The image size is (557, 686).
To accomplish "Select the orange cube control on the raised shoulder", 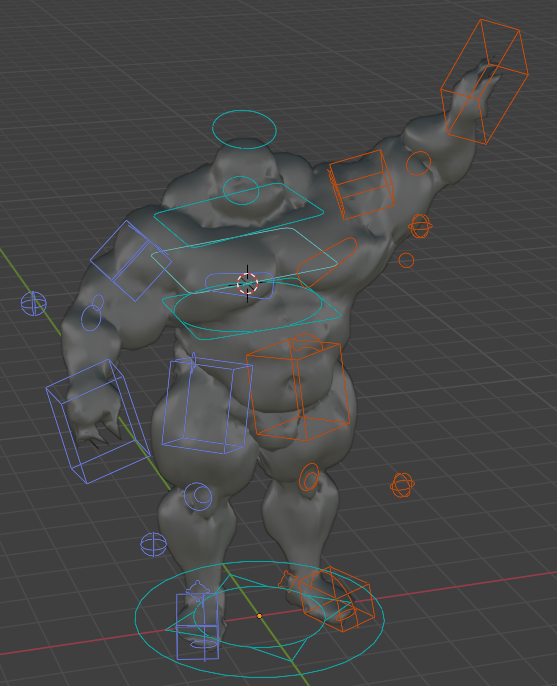I will tap(361, 184).
